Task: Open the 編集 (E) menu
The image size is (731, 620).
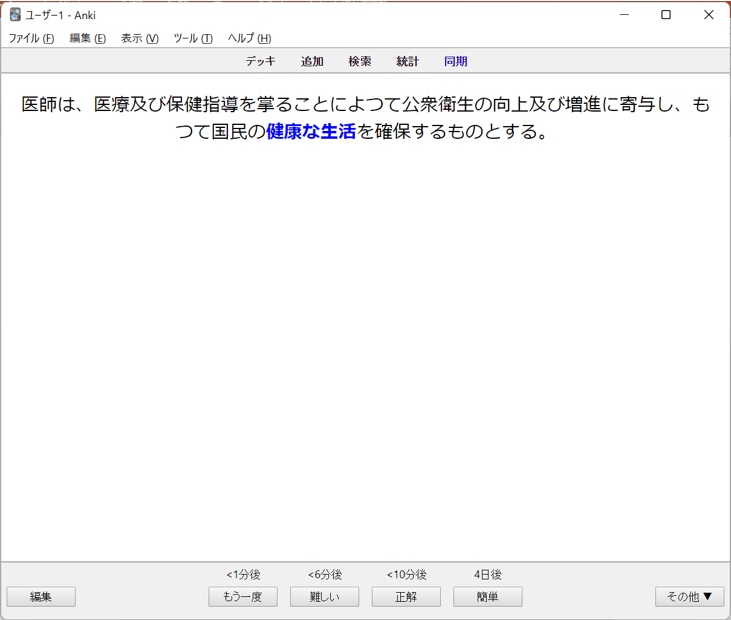Action: click(x=88, y=38)
